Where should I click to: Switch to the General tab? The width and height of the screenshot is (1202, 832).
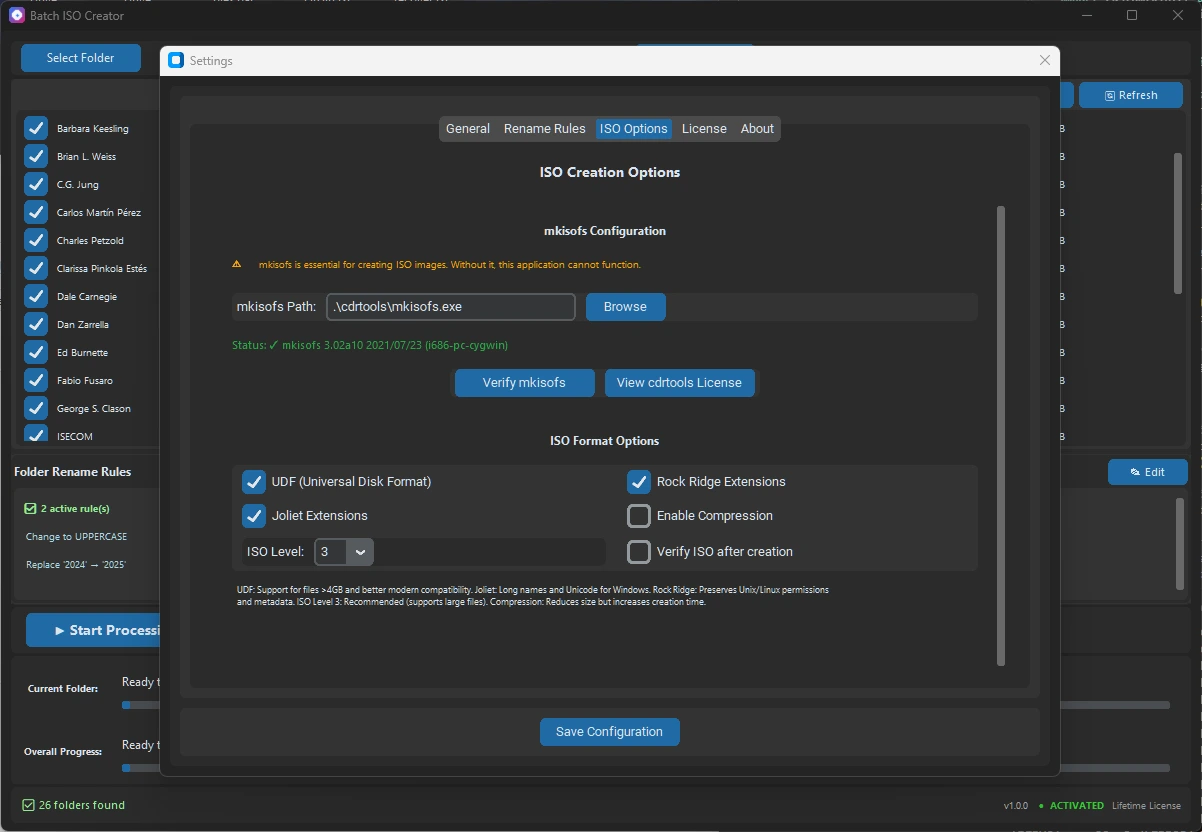467,128
